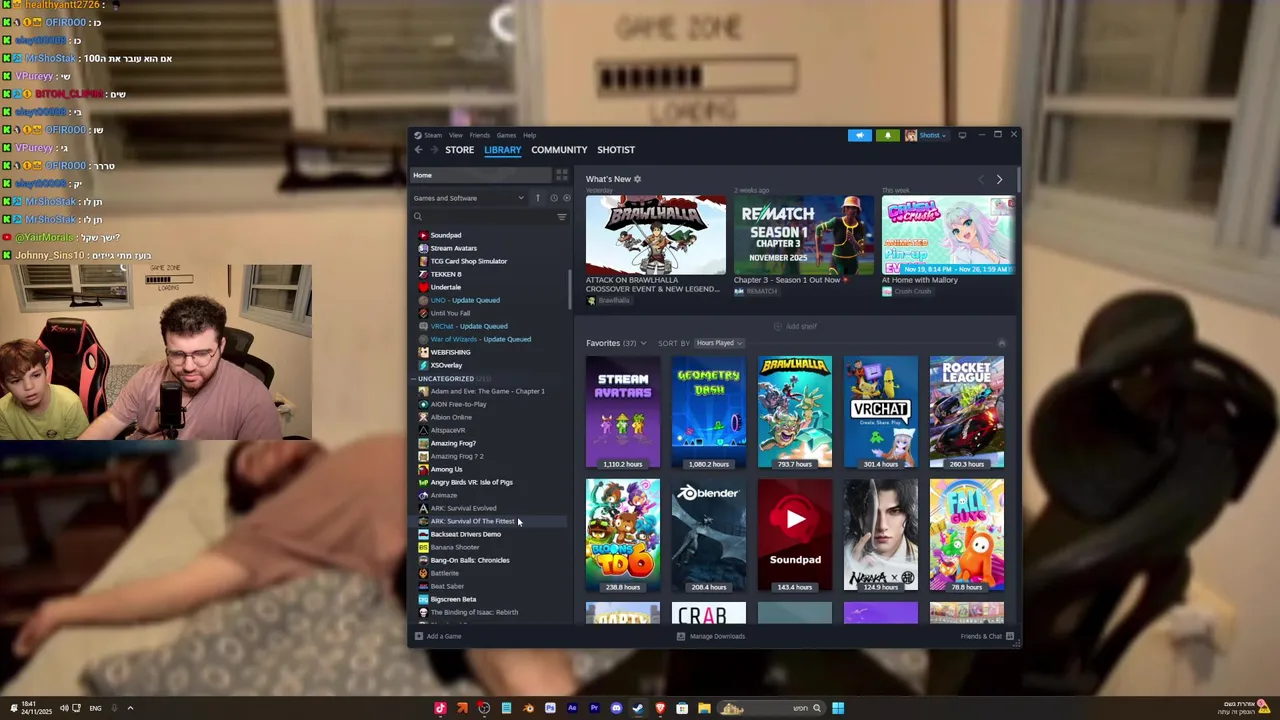Show next What's New items arrow

tap(999, 179)
